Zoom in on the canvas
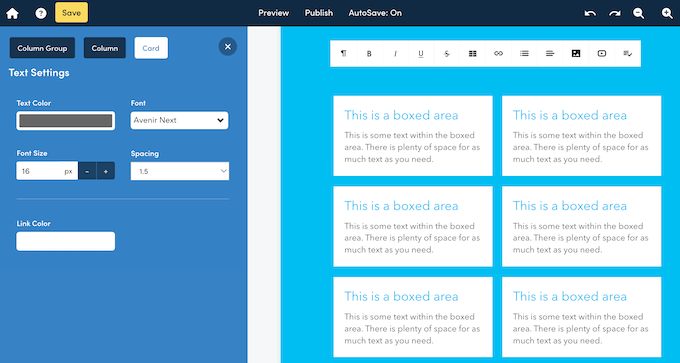This screenshot has height=363, width=680. [667, 13]
